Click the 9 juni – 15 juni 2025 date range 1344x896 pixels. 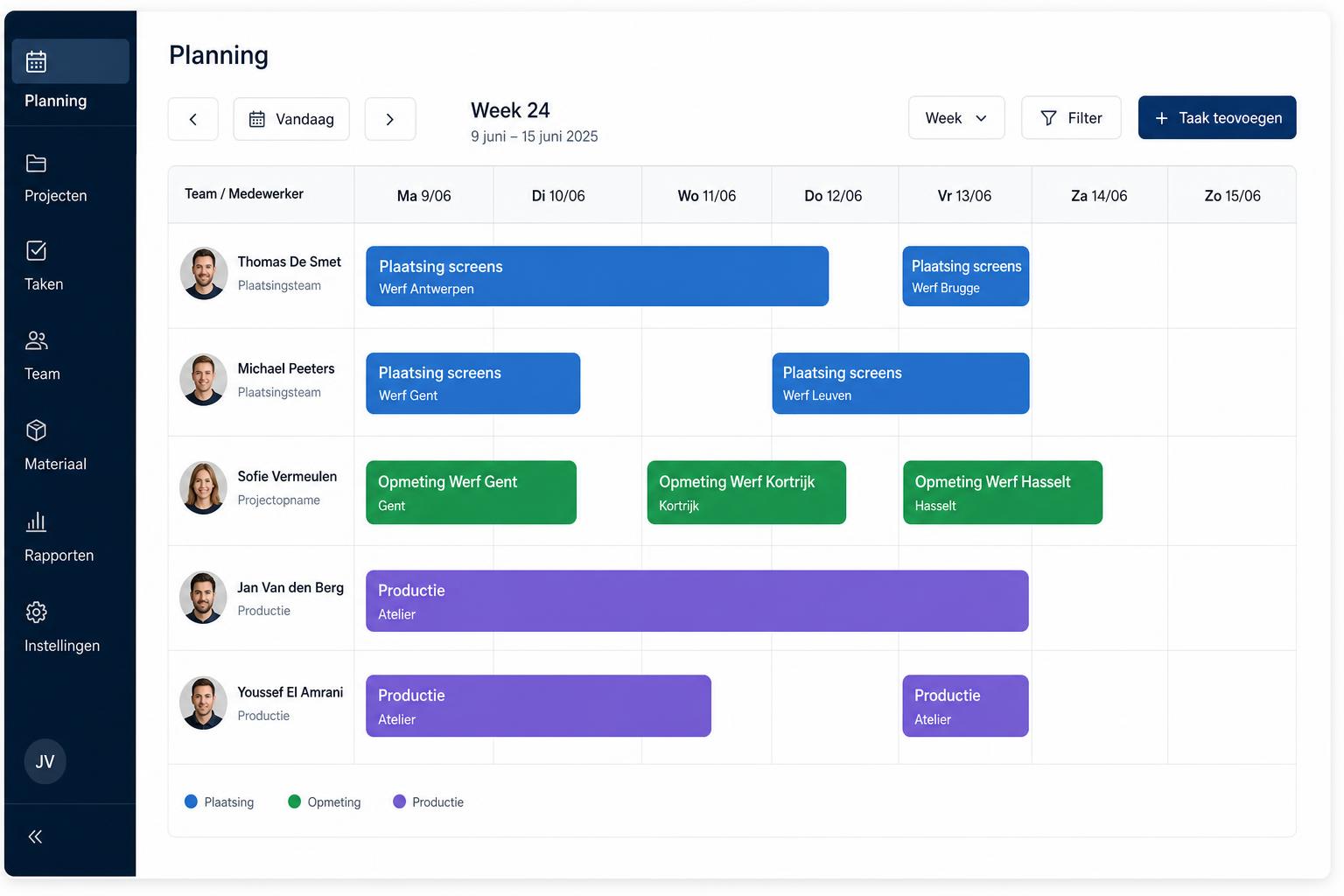pyautogui.click(x=535, y=136)
